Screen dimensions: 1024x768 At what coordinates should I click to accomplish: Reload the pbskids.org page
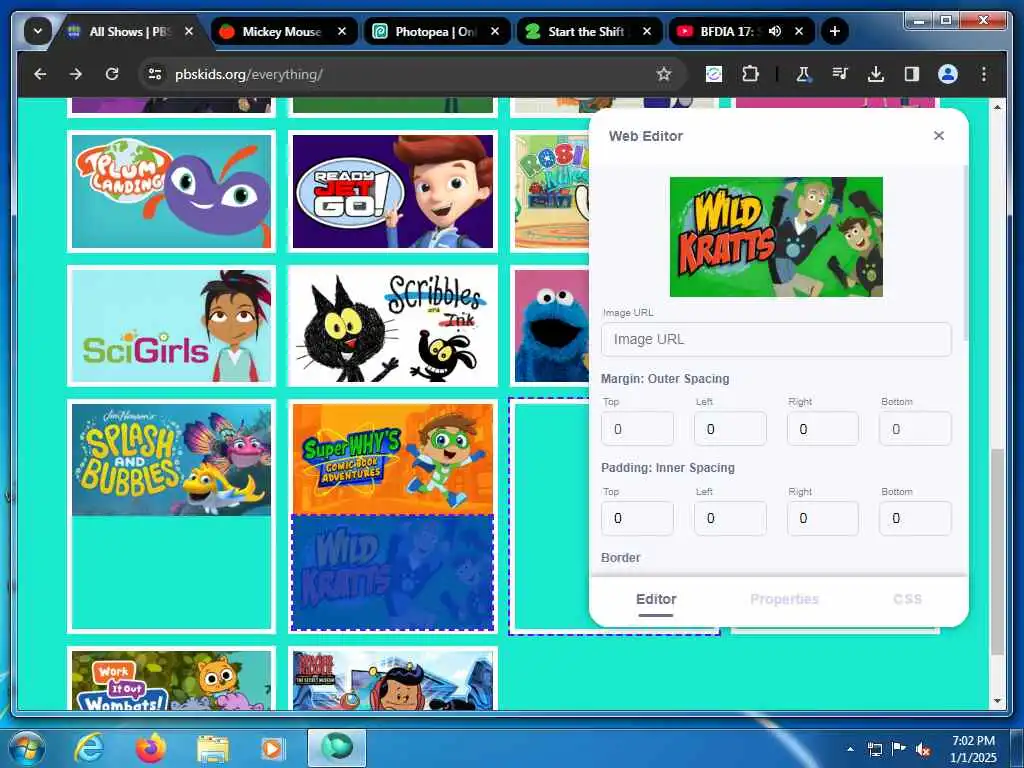112,74
